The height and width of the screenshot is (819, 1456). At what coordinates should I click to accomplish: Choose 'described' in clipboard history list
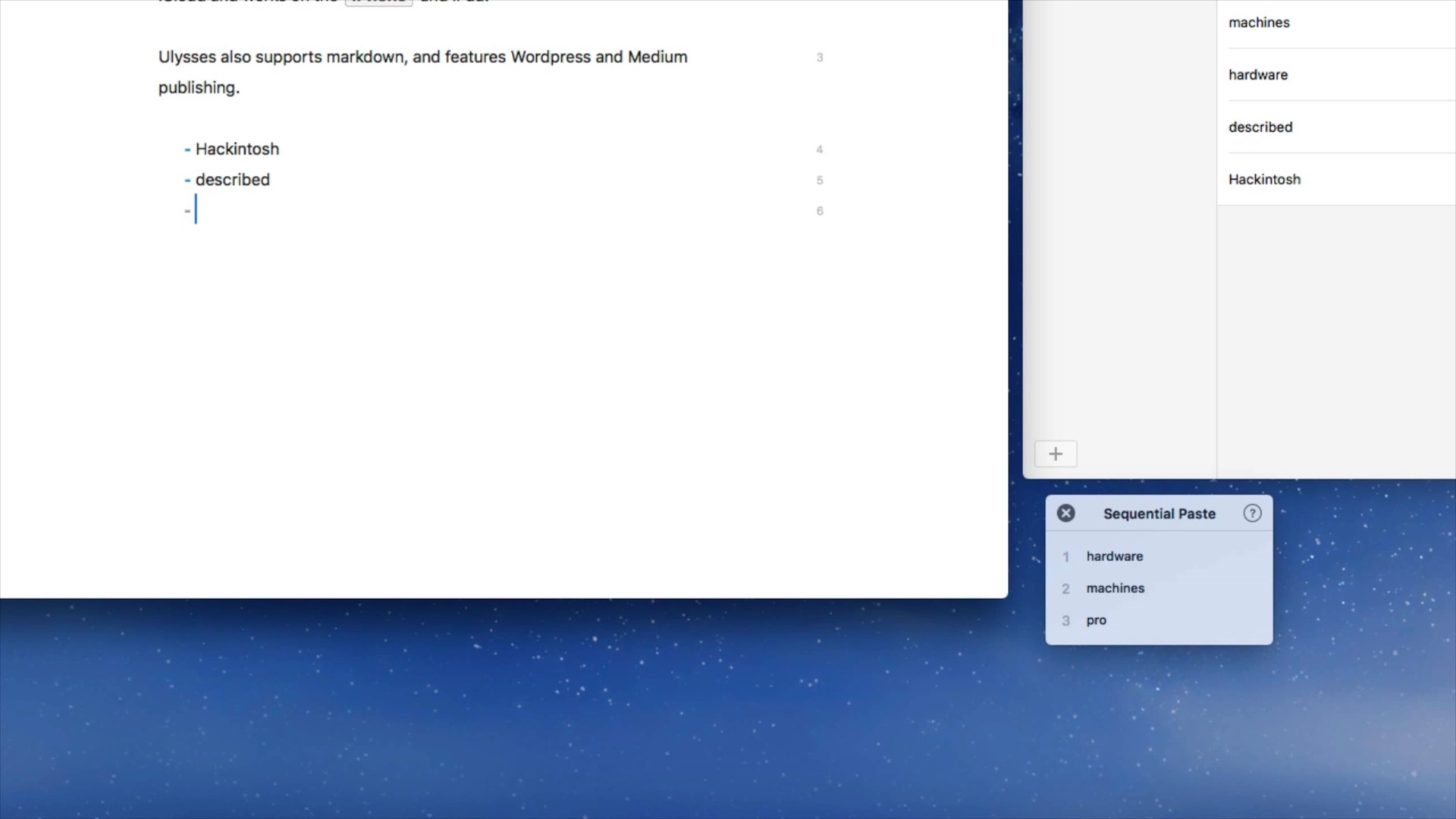(x=1260, y=127)
